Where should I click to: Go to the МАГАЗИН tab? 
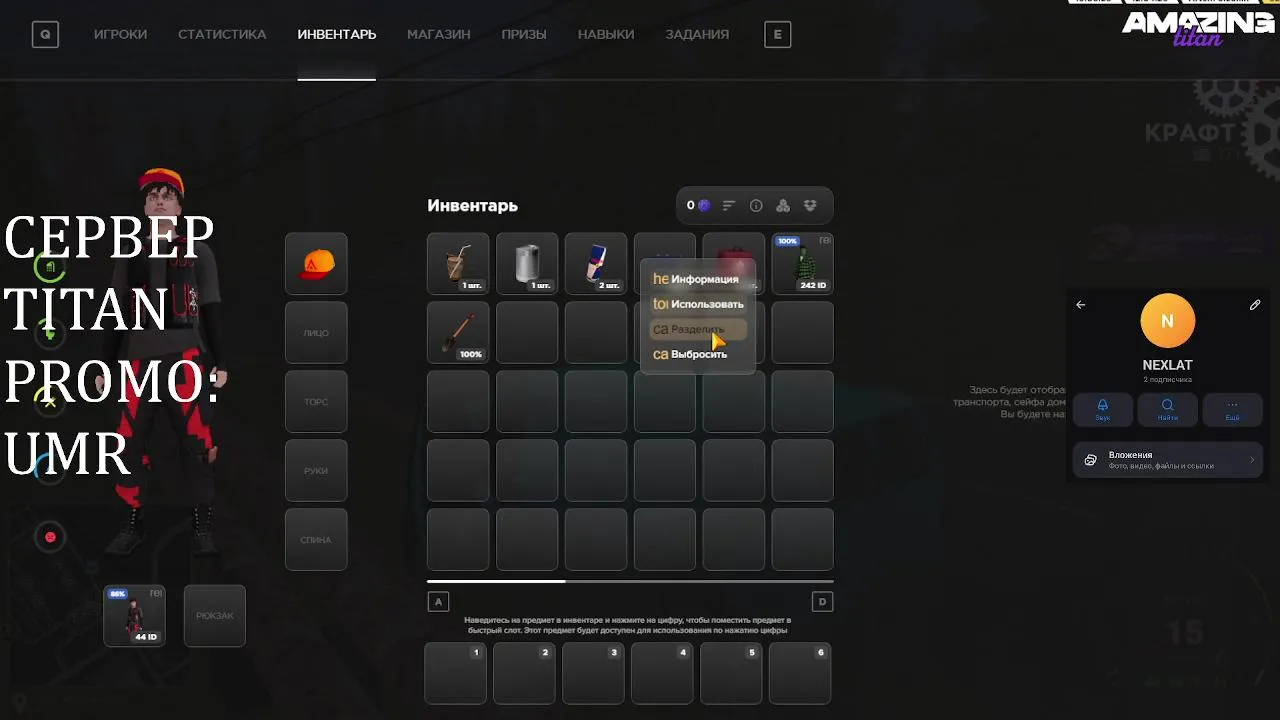coord(438,34)
